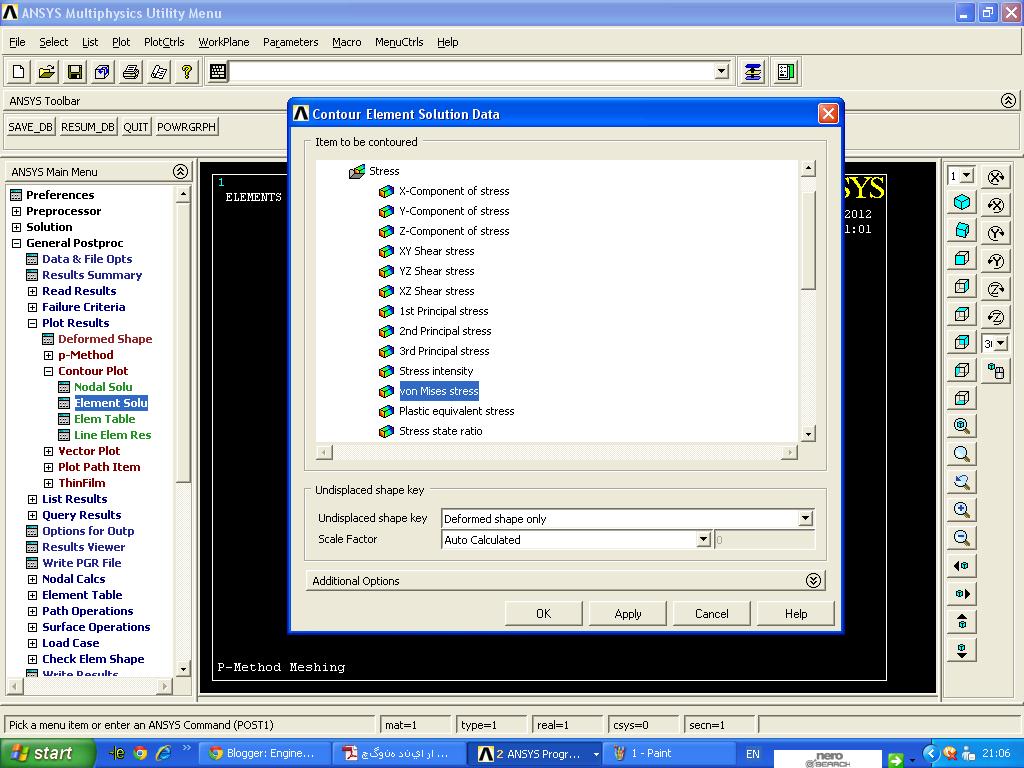Click the SAVE_DB toolbar button
1024x768 pixels.
click(x=31, y=127)
